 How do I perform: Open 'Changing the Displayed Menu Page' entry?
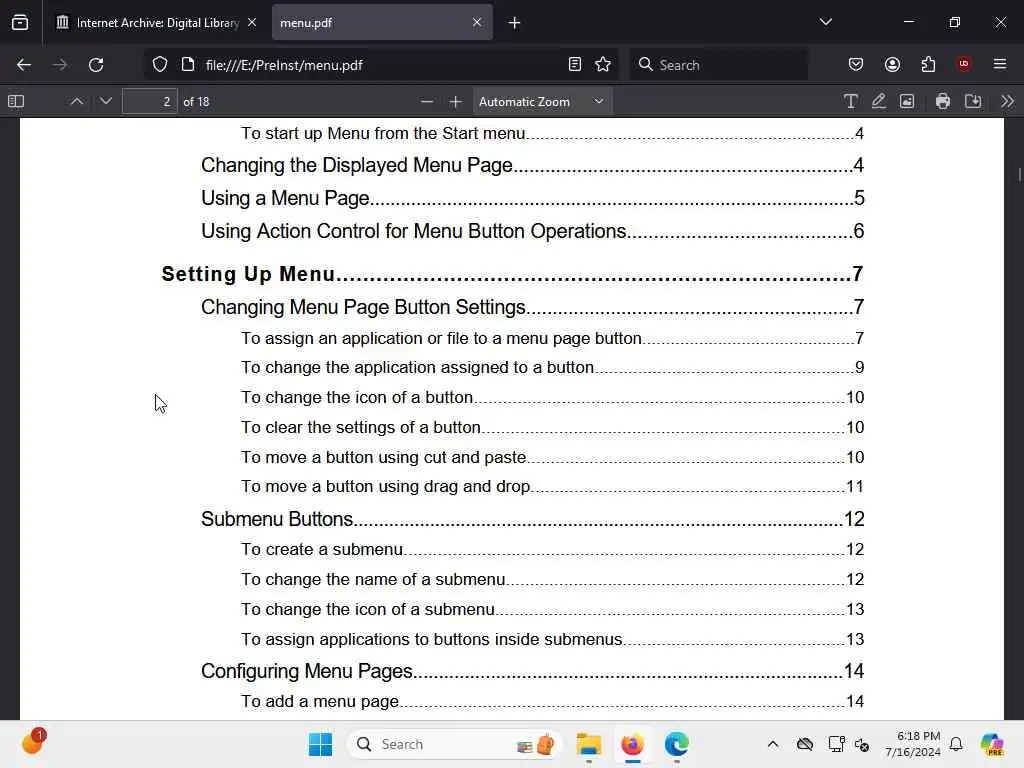[x=532, y=165]
